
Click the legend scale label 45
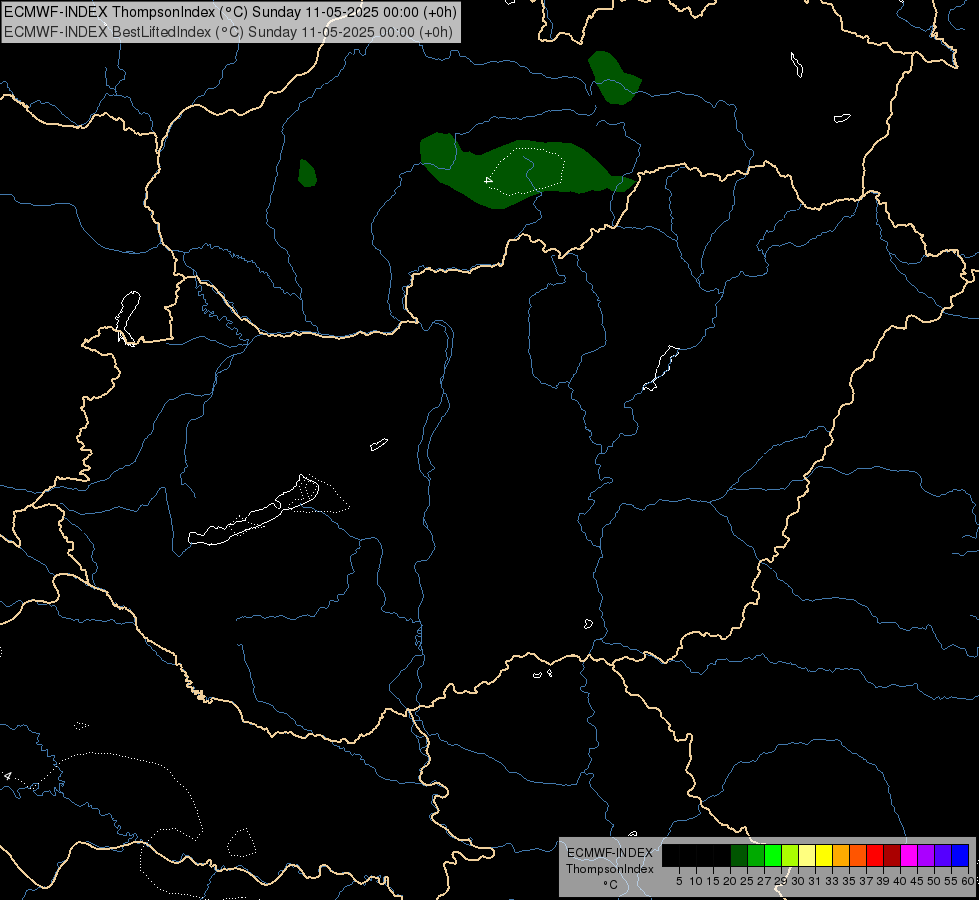coord(917,881)
